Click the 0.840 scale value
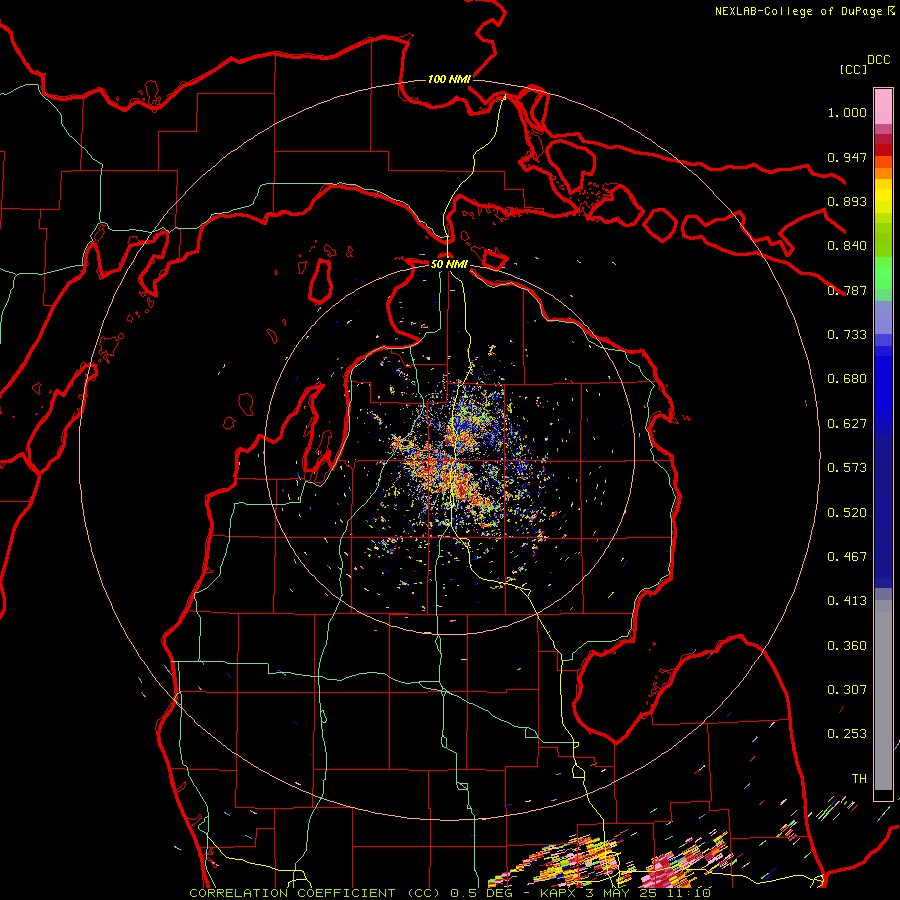Screen dimensions: 900x900 click(x=847, y=246)
